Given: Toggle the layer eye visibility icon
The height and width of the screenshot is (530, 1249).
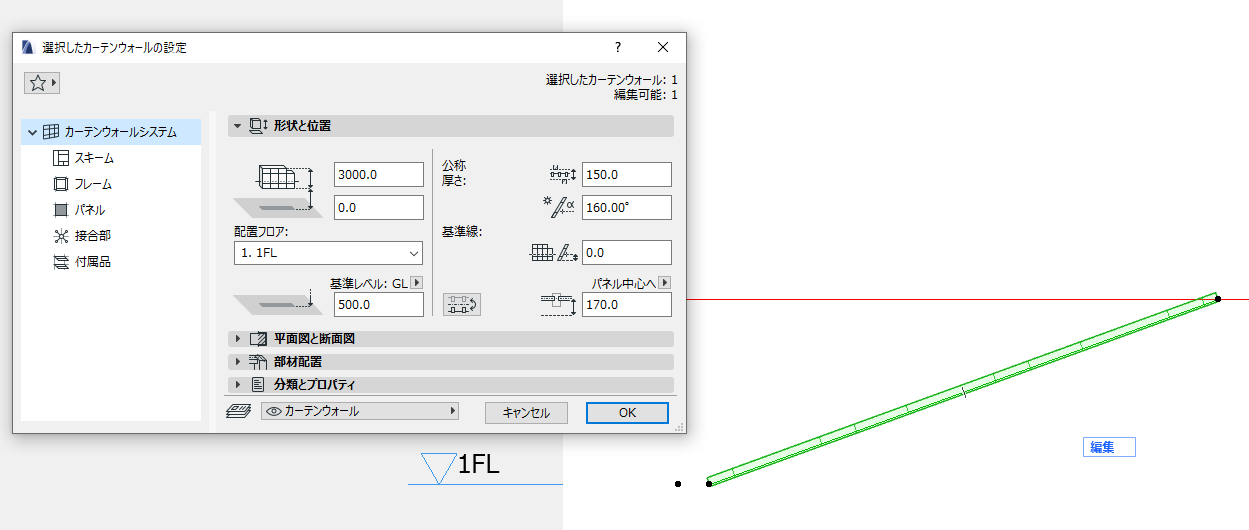Looking at the screenshot, I should tap(273, 411).
